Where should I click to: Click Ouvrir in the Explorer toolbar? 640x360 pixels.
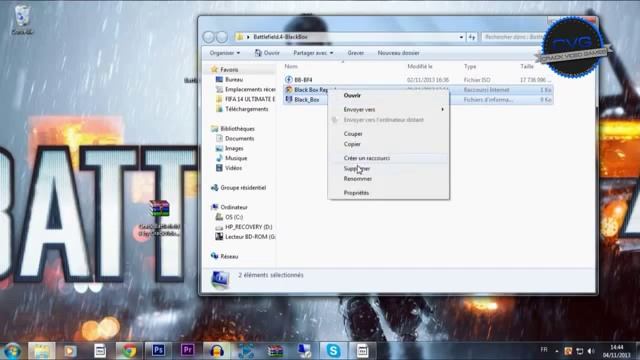[x=267, y=53]
